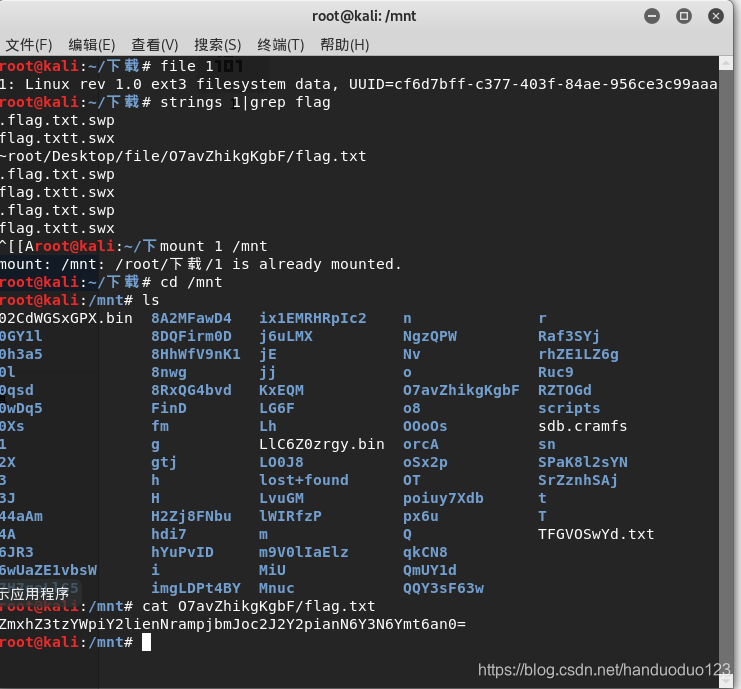Maximize the terminal window
The image size is (741, 689).
pos(683,16)
